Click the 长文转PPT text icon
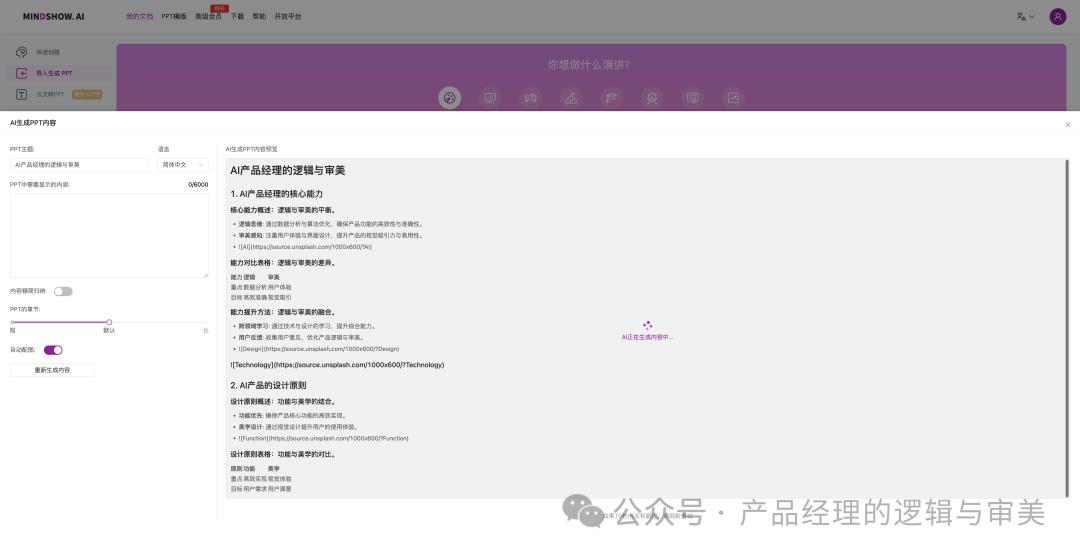This screenshot has width=1080, height=556. 21,94
